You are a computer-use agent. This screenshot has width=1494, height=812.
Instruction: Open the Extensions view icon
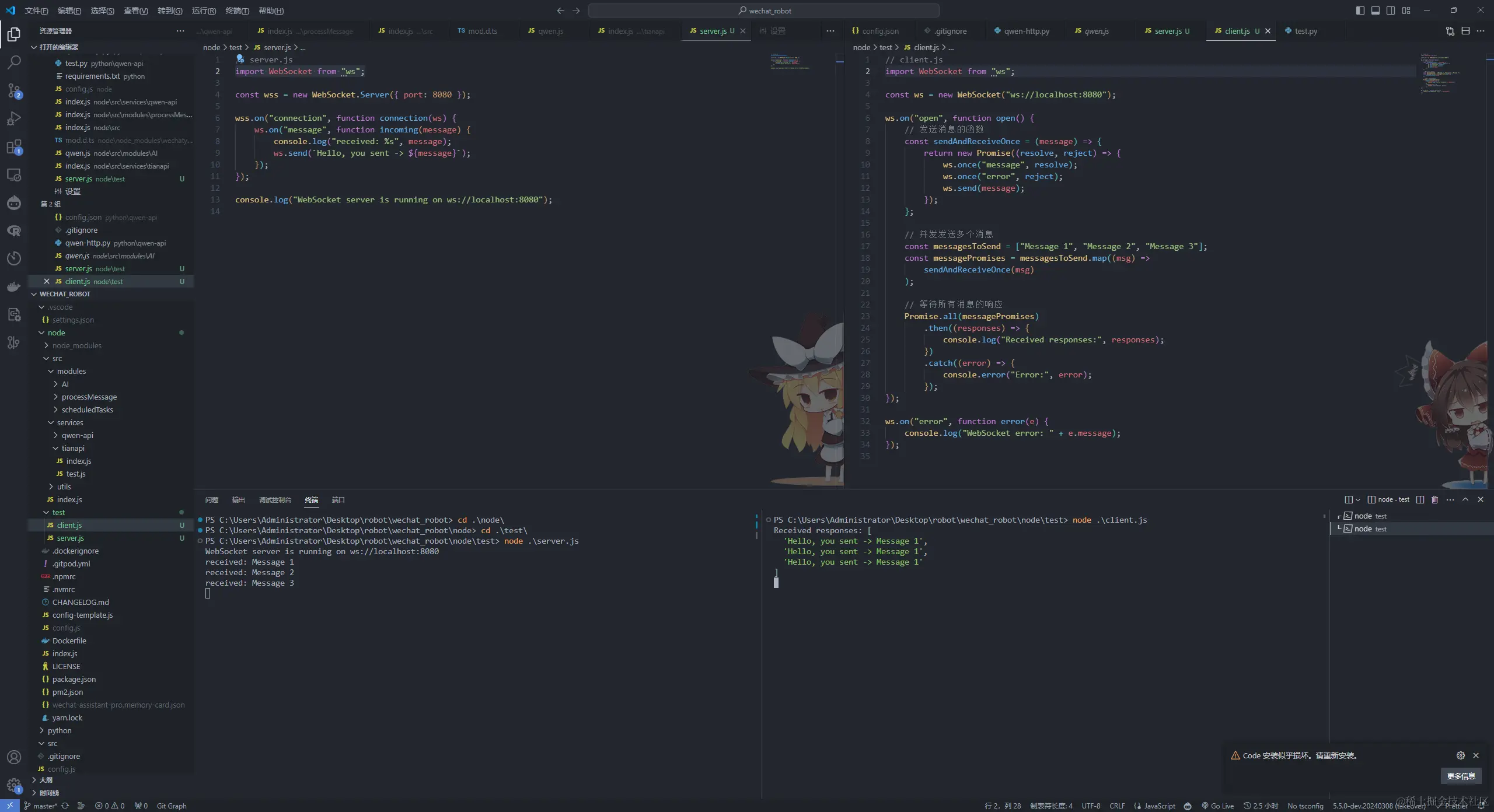14,146
